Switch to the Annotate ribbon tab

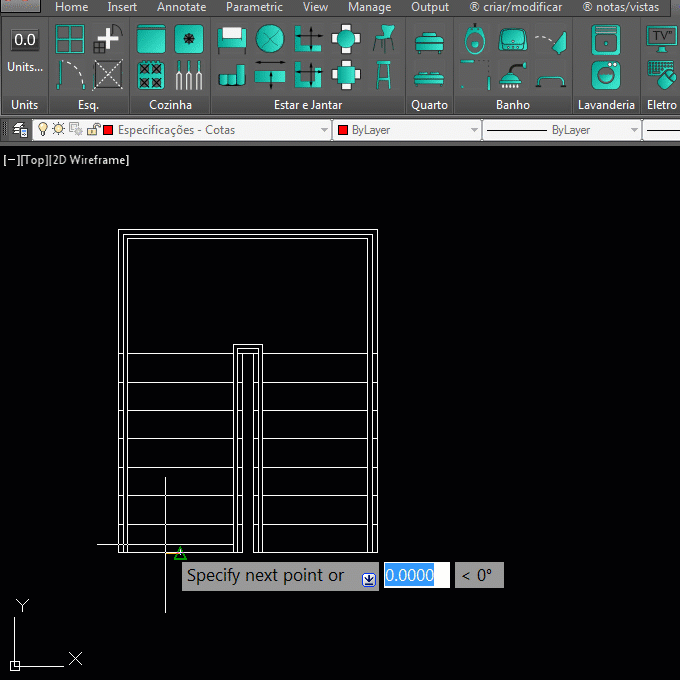coord(181,7)
